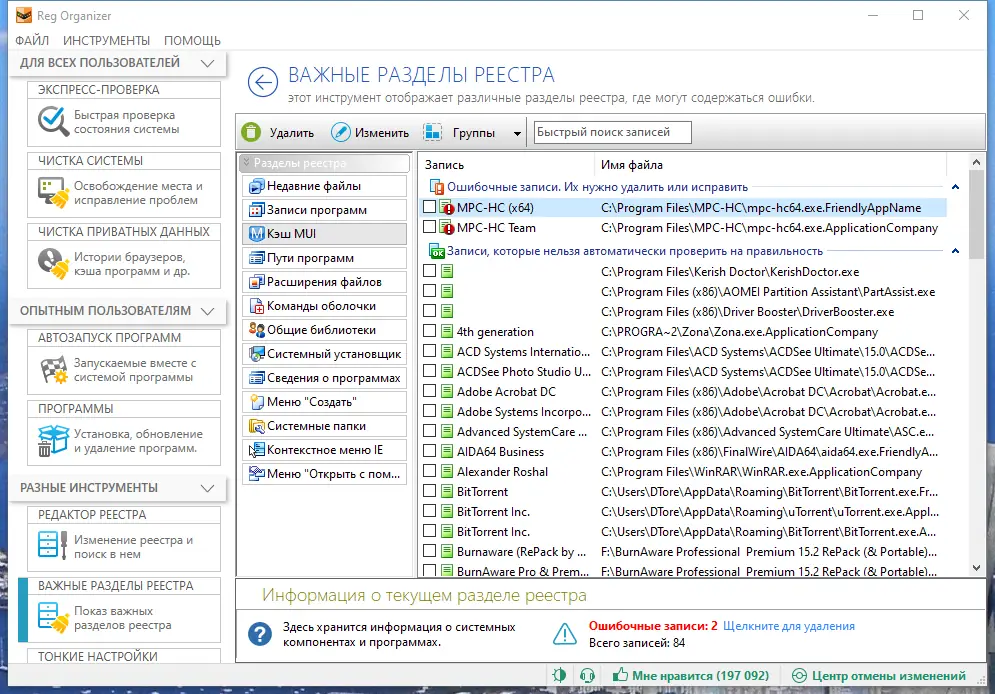Open the Освобождение места cleanup icon
Image resolution: width=995 pixels, height=694 pixels.
coord(53,192)
